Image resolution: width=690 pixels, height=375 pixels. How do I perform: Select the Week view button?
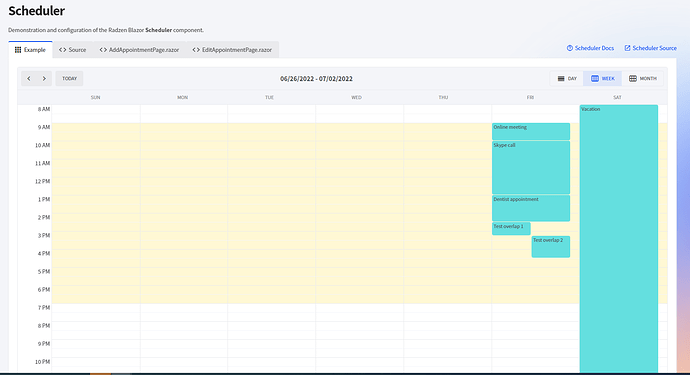tap(602, 79)
